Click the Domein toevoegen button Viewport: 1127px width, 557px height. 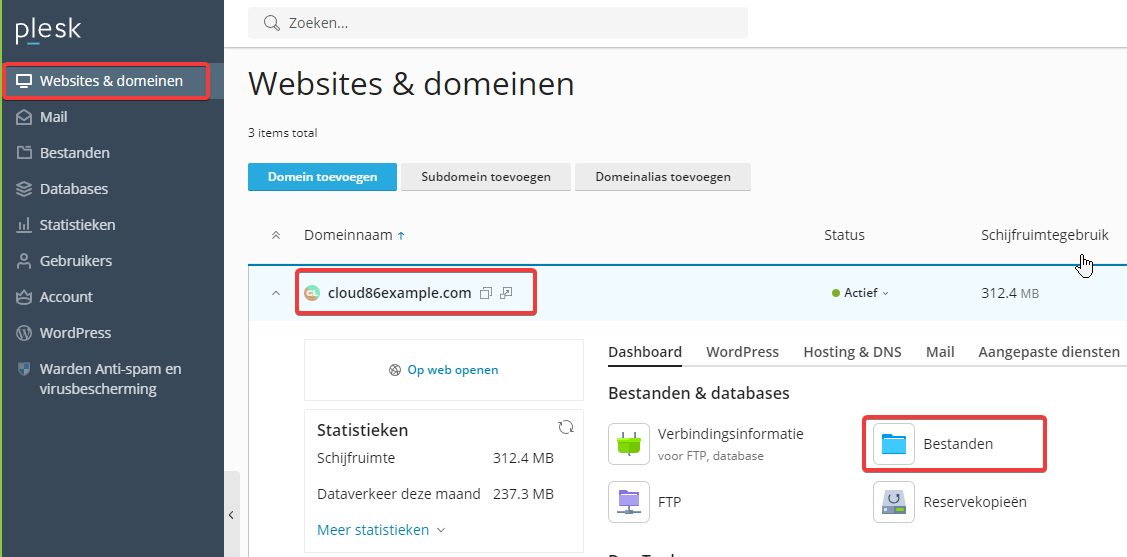pos(322,177)
